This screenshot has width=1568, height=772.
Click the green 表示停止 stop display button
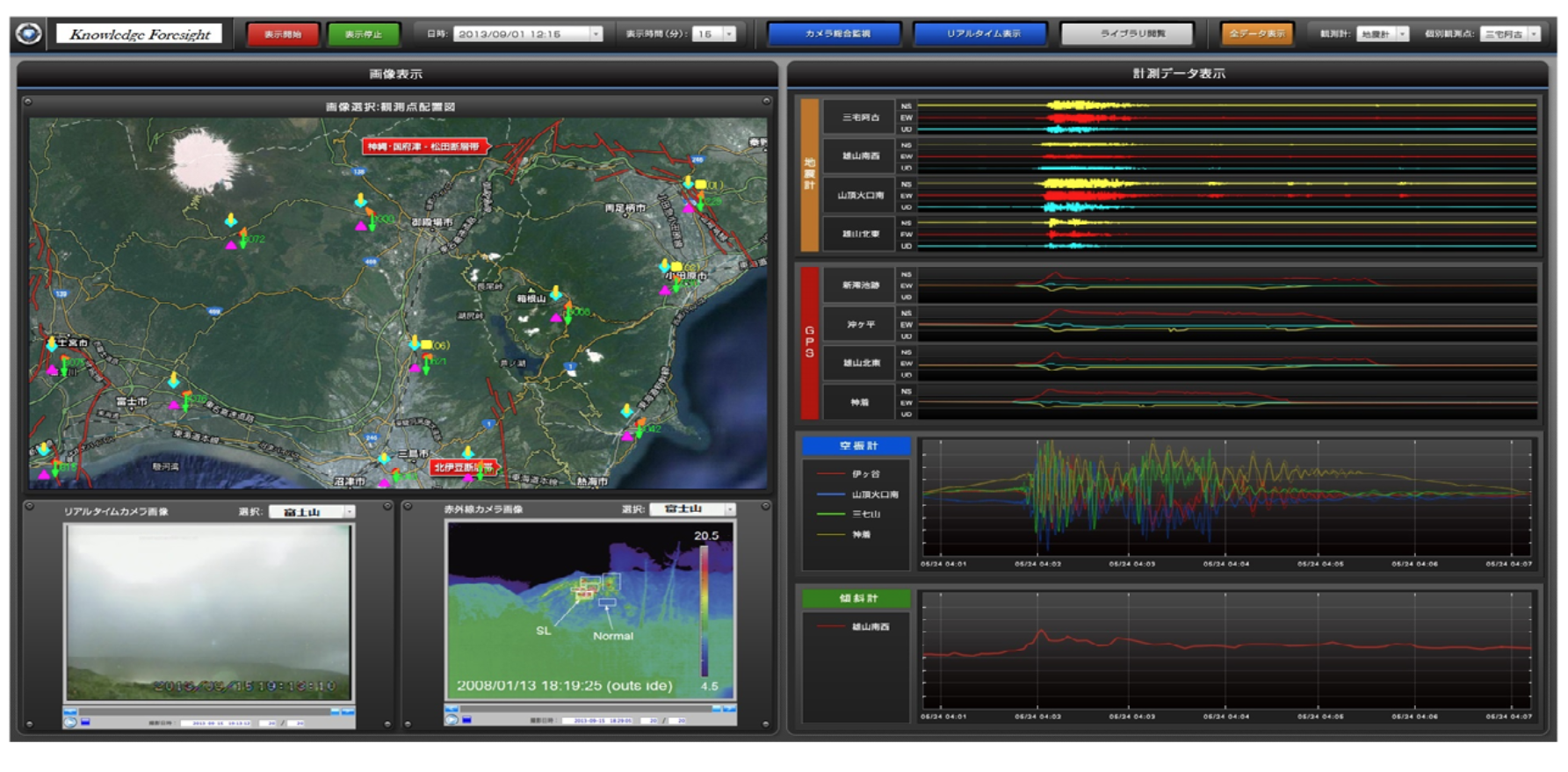pos(363,34)
